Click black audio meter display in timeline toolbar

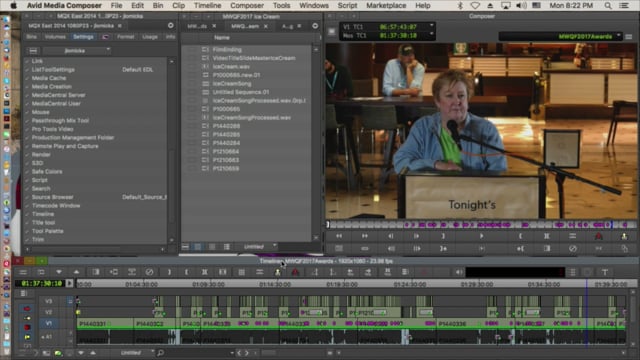[515, 272]
